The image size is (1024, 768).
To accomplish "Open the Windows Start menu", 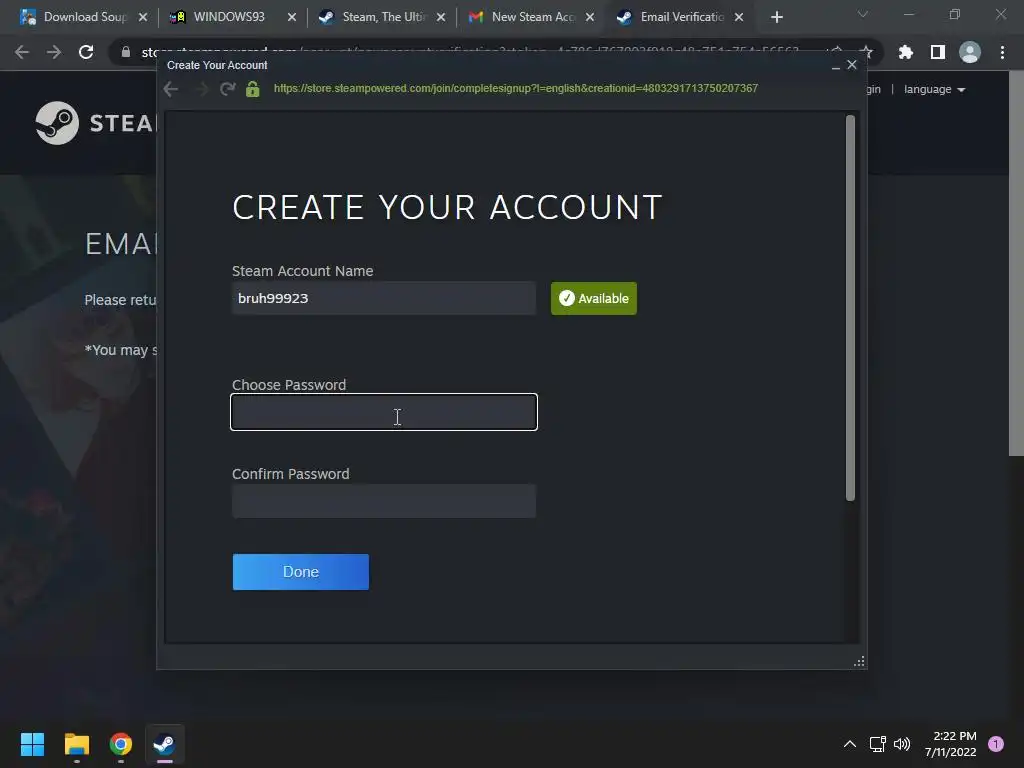I will tap(32, 744).
